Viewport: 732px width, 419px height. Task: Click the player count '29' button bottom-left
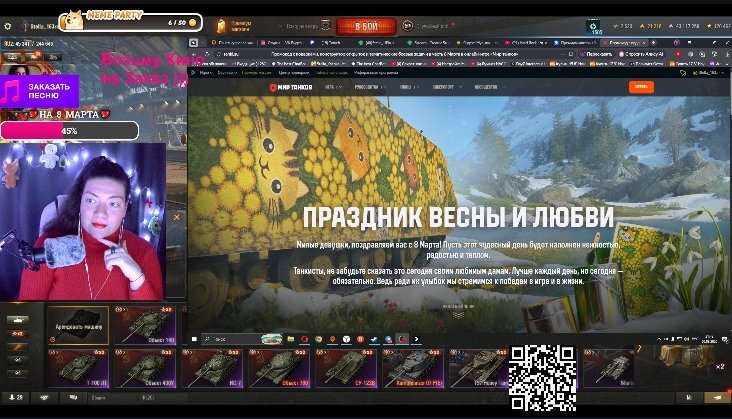tap(15, 398)
